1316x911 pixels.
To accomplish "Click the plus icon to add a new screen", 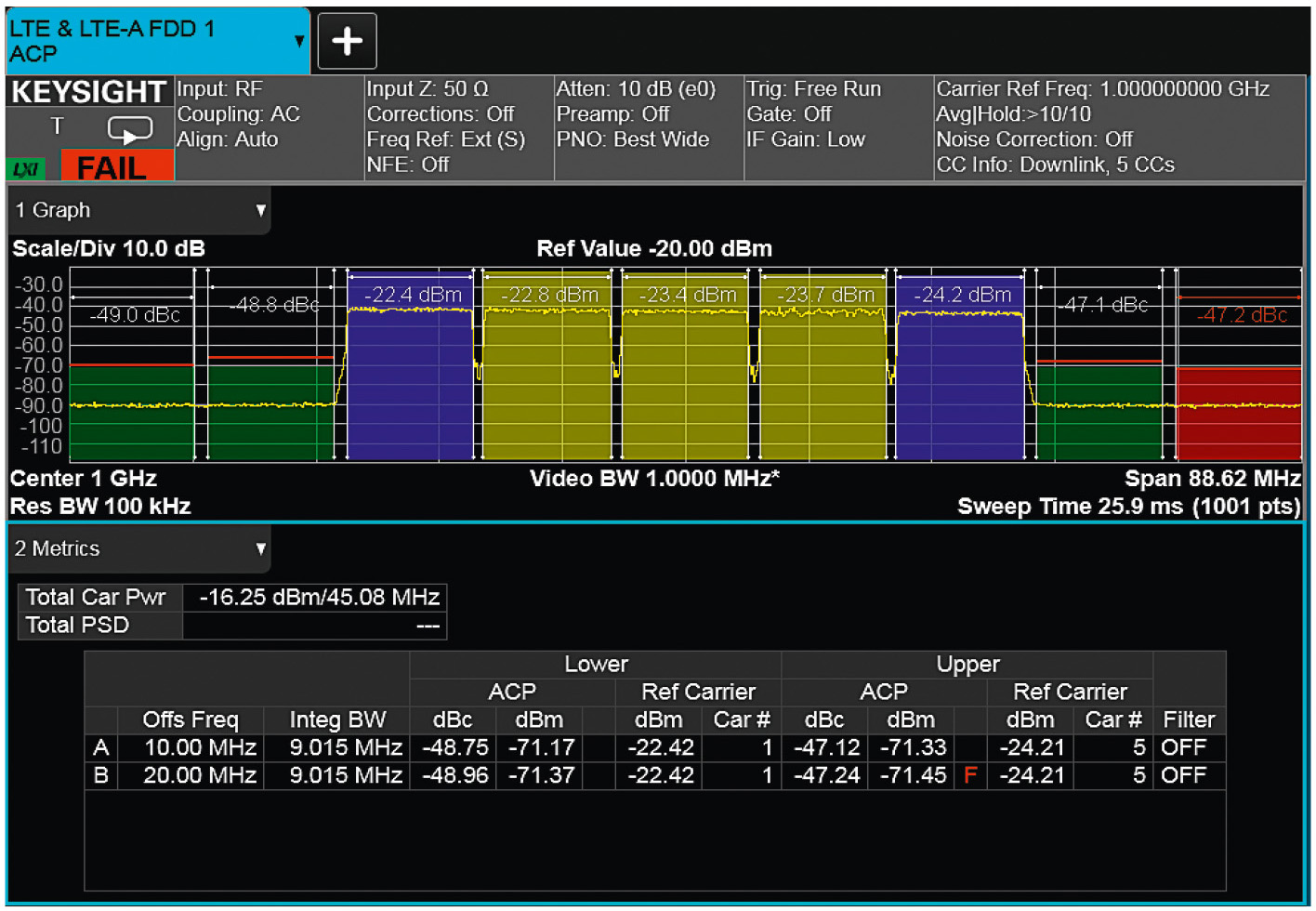I will (x=347, y=41).
